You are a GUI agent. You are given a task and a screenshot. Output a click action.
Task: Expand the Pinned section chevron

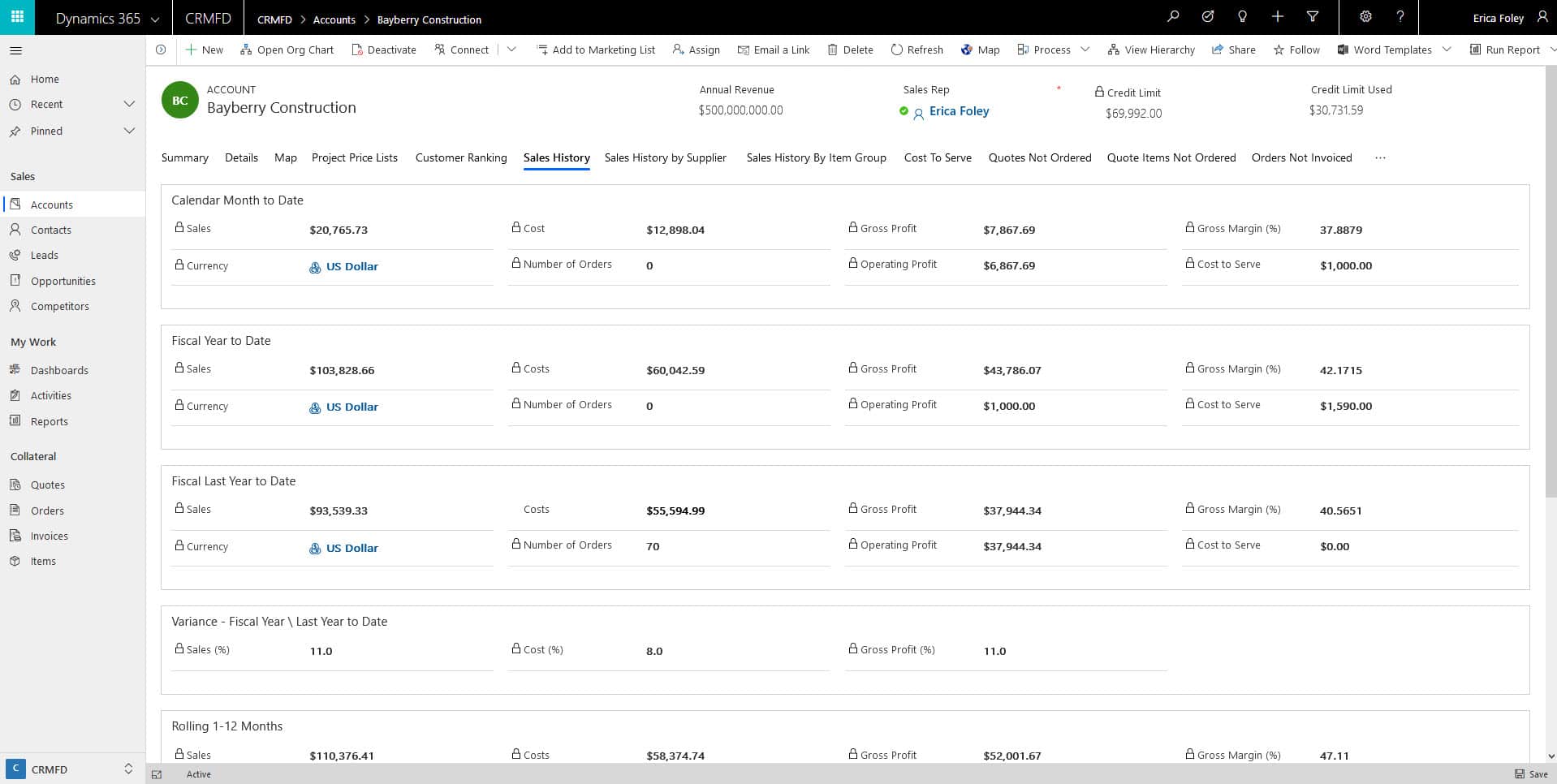tap(129, 131)
